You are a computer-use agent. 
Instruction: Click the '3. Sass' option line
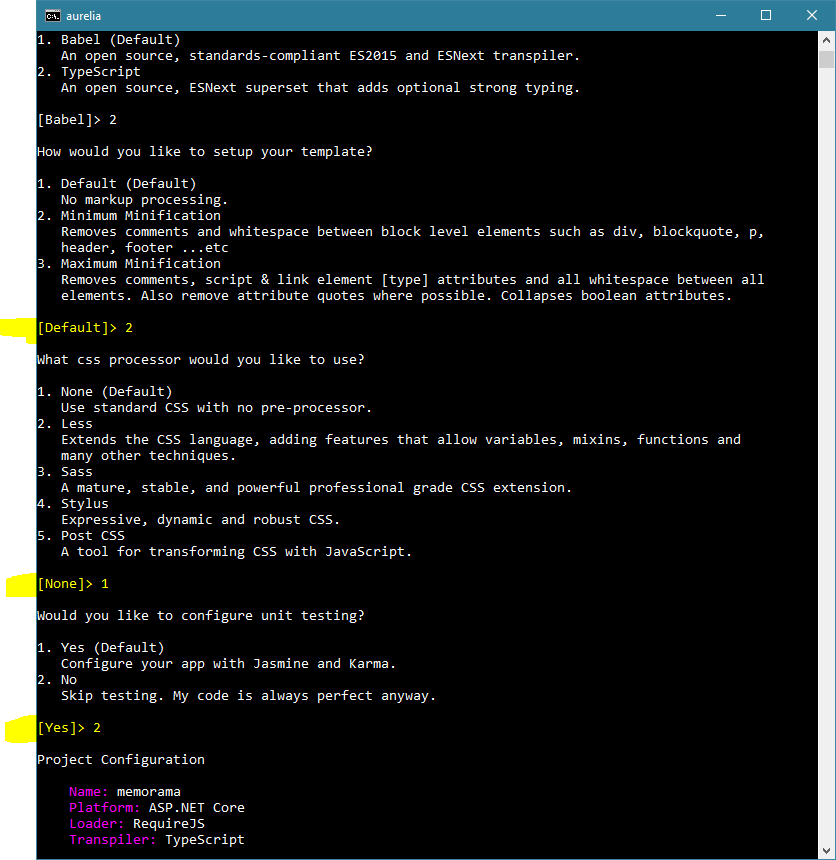click(65, 472)
